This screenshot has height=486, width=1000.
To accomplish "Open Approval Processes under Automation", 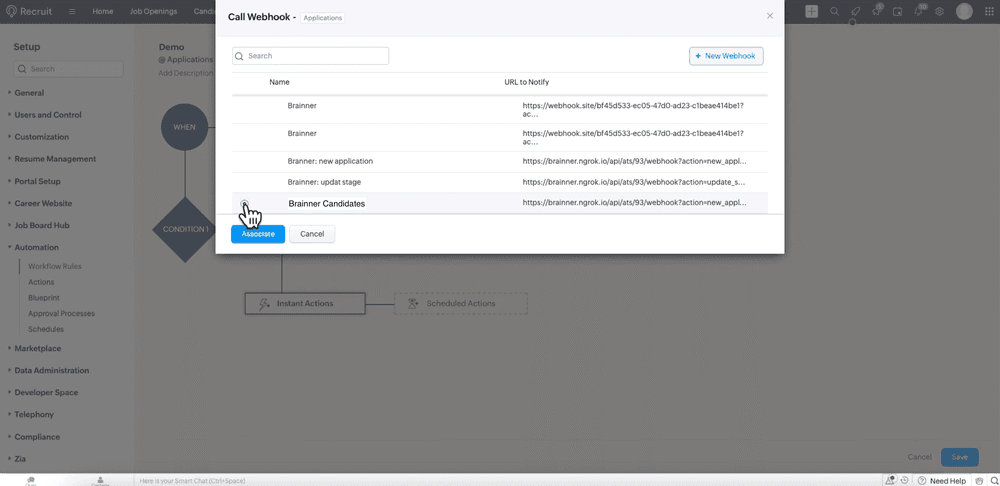I will (61, 313).
